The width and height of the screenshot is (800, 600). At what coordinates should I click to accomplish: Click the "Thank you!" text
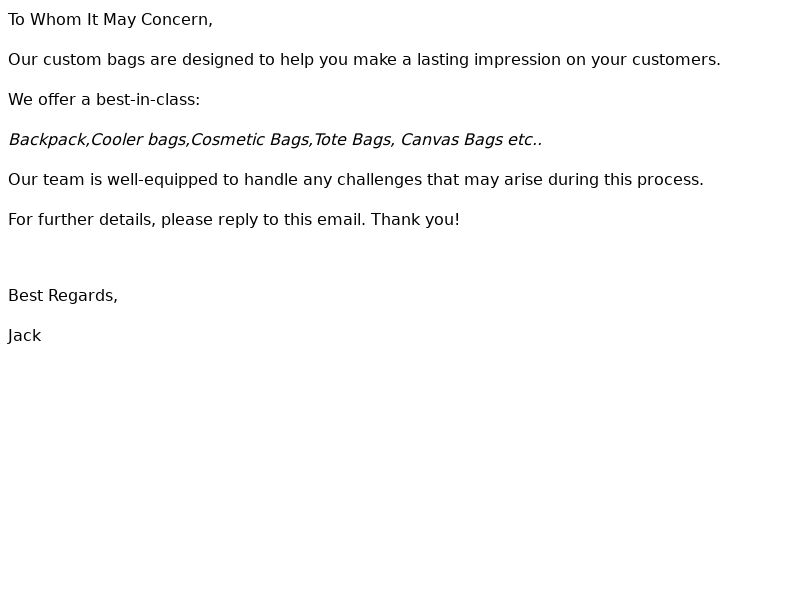click(415, 220)
